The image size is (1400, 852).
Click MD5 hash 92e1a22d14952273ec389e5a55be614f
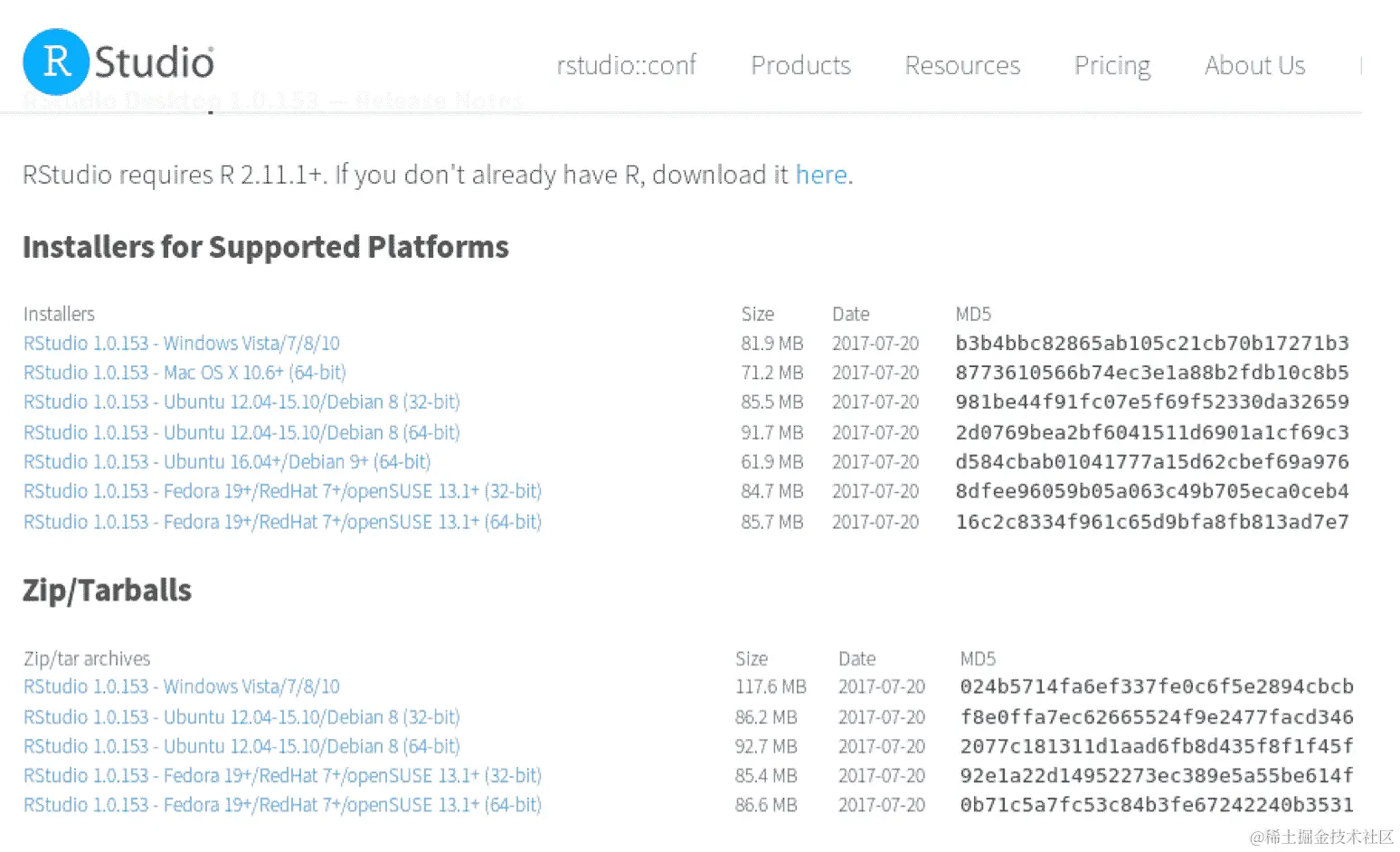pos(1157,776)
